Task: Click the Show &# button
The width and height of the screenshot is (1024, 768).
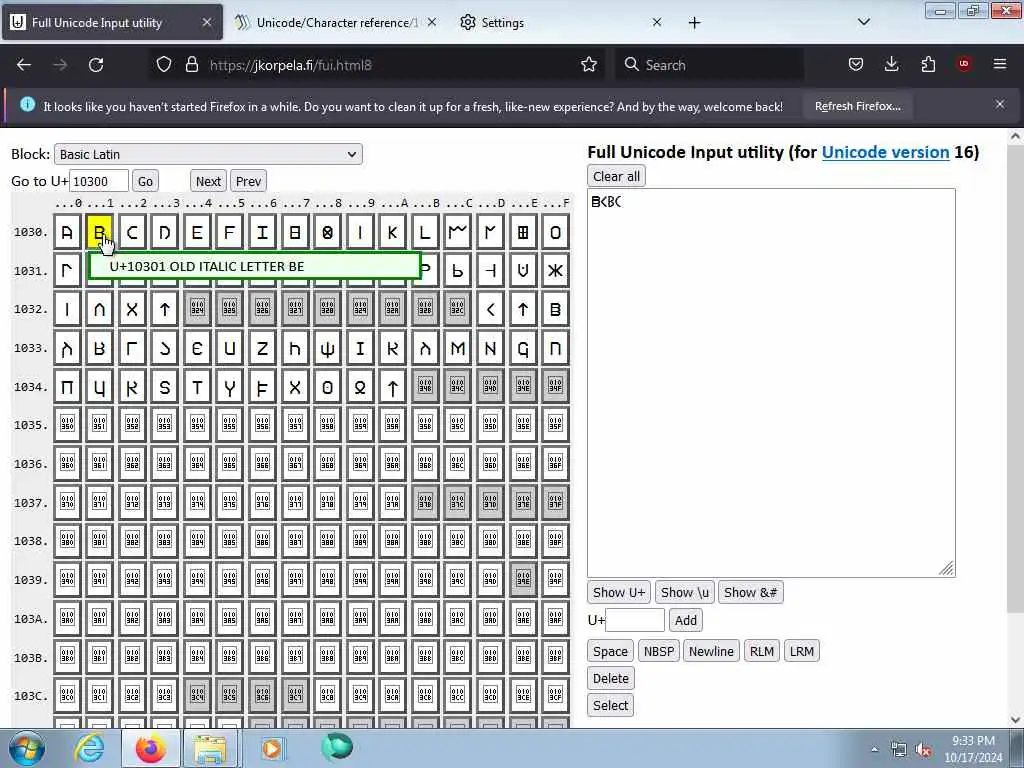Action: [750, 592]
